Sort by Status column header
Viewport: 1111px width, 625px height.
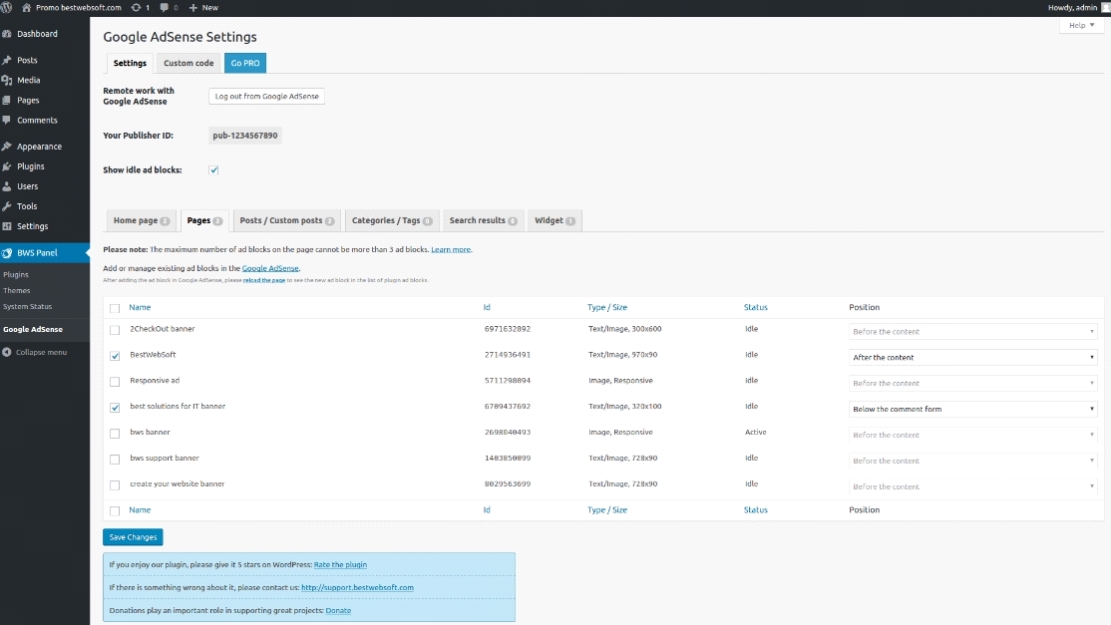pyautogui.click(x=755, y=308)
